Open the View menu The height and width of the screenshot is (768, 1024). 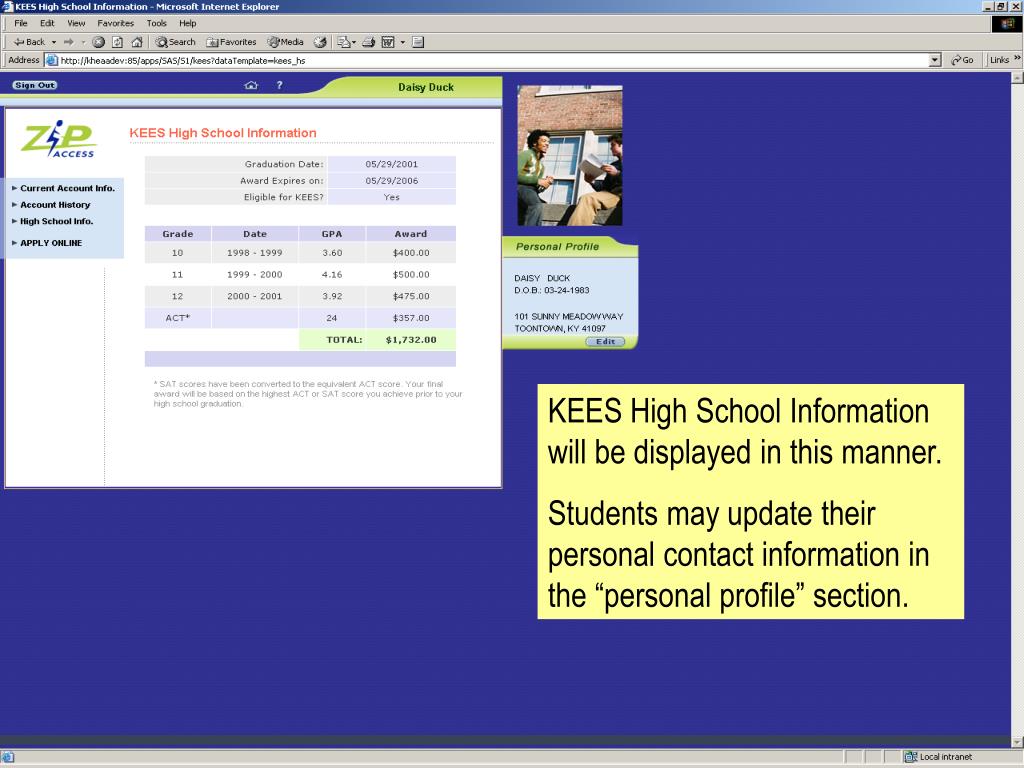pos(76,23)
